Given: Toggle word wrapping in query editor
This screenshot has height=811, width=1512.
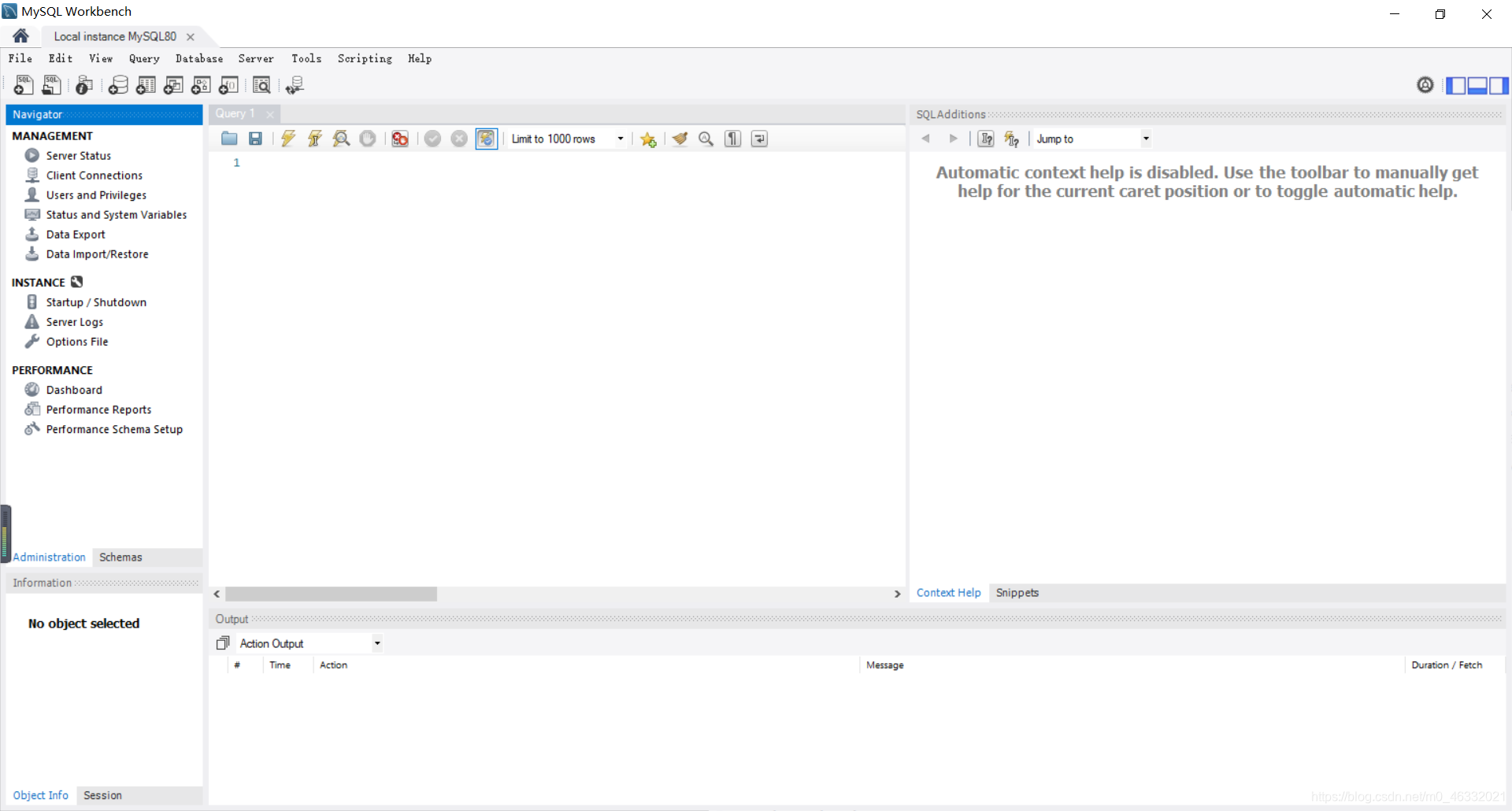Looking at the screenshot, I should click(759, 139).
